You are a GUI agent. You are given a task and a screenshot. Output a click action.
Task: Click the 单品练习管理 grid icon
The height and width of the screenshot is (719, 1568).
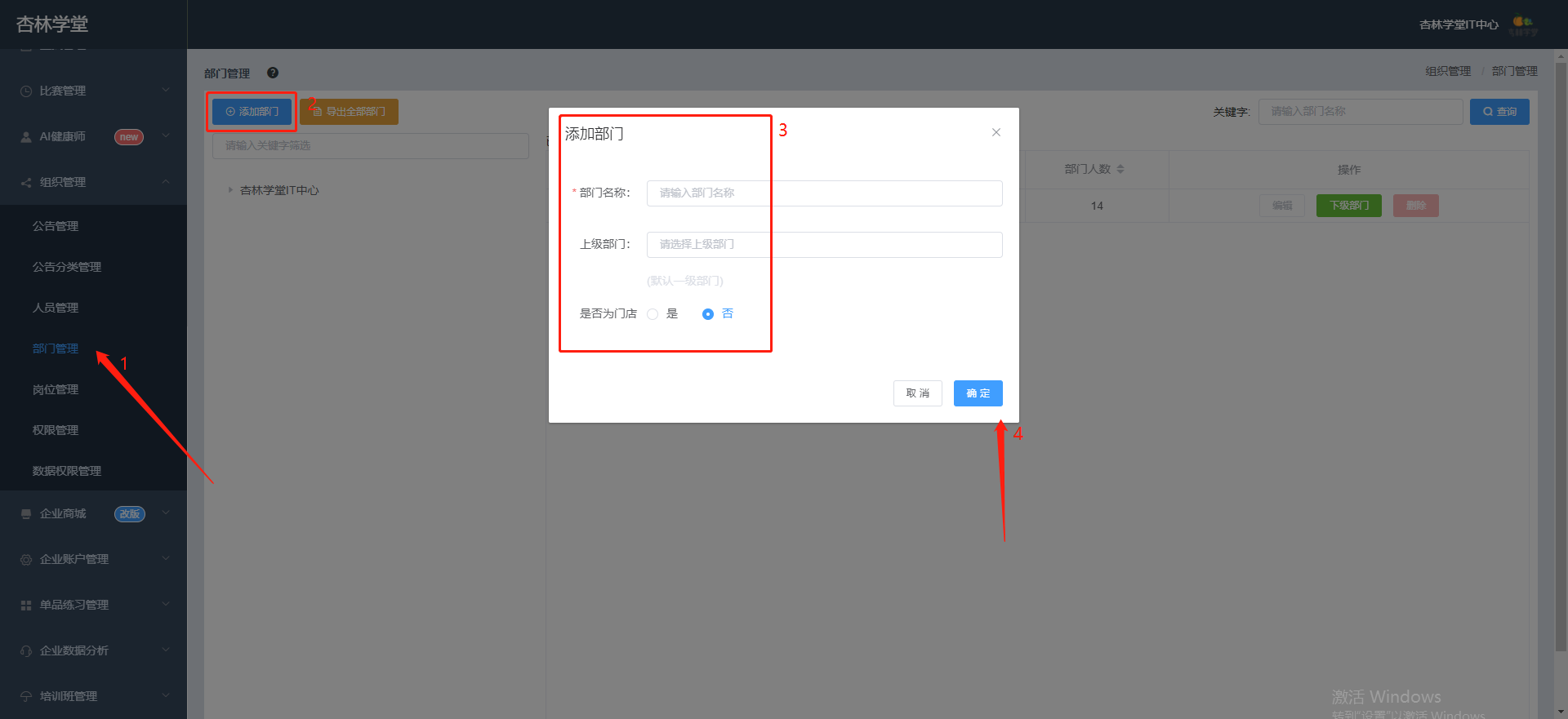pyautogui.click(x=26, y=605)
